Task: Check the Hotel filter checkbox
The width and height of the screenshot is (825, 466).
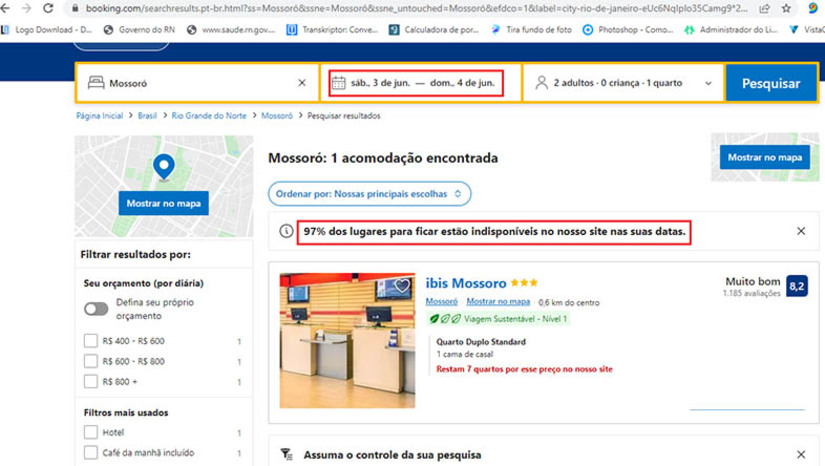Action: (90, 432)
